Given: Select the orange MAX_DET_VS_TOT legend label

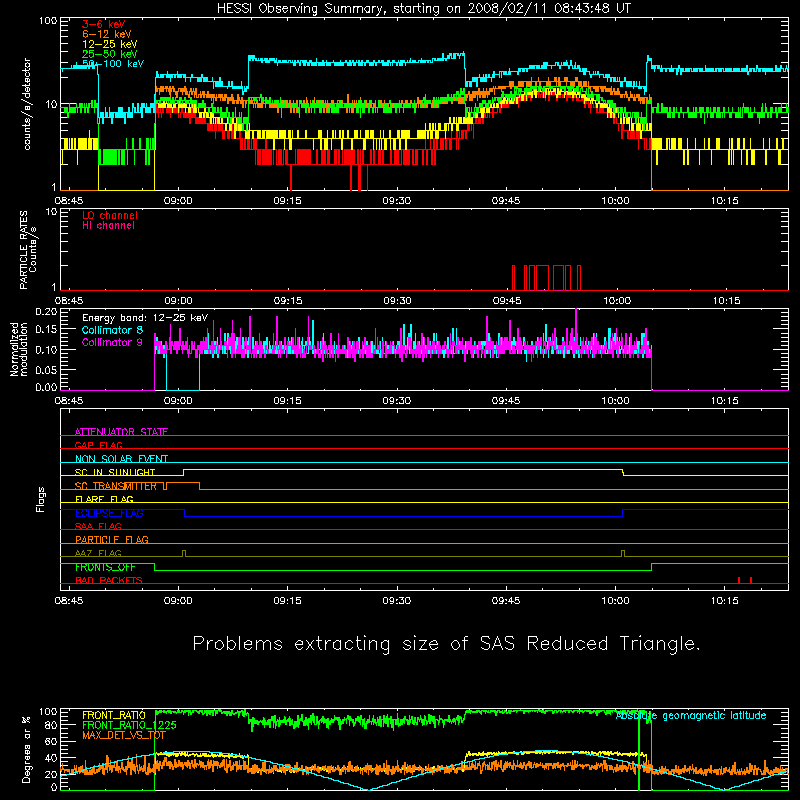Looking at the screenshot, I should pos(124,735).
